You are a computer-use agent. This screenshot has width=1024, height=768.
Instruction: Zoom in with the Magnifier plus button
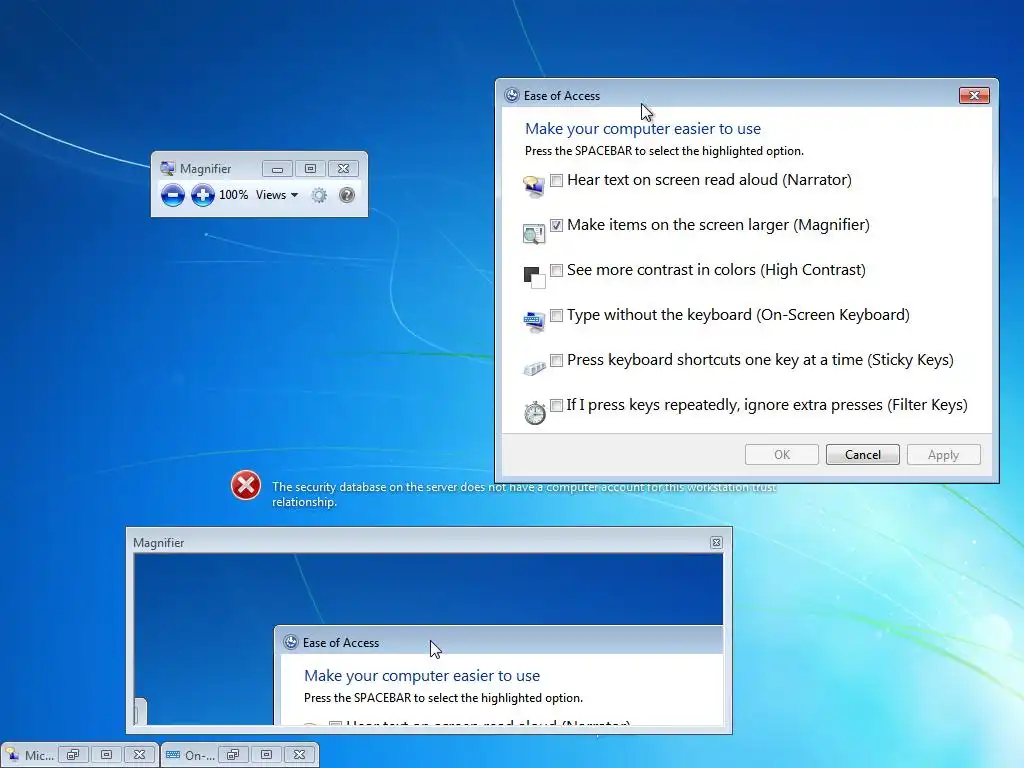202,195
